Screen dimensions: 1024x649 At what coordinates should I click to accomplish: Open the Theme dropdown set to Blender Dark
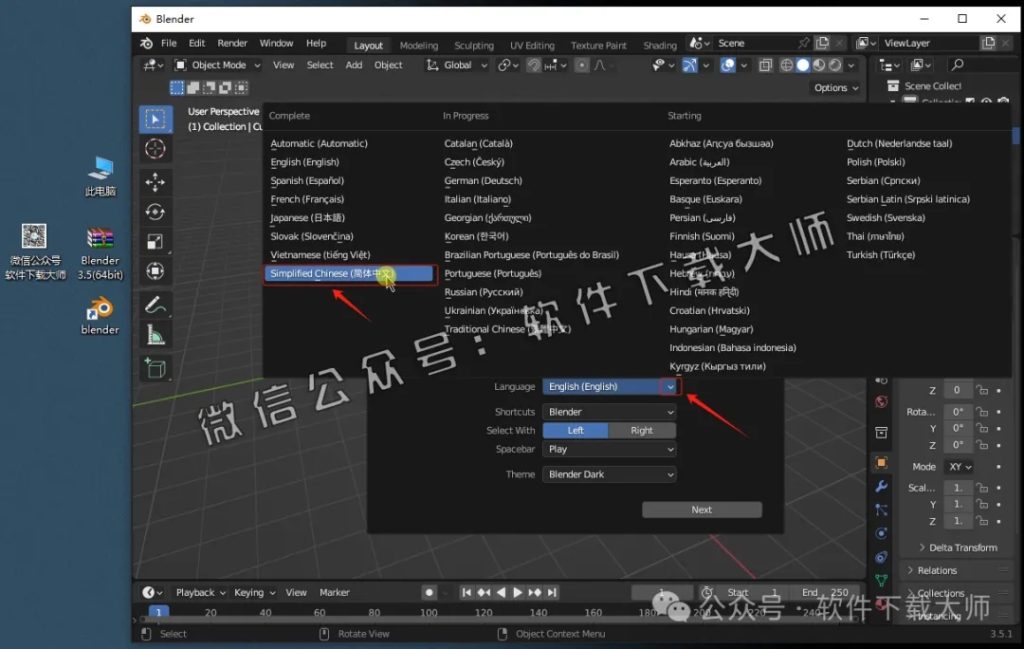610,474
